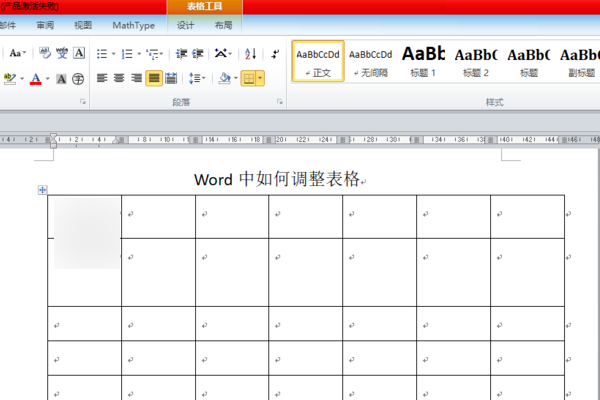Apply the 标题 2 style
The width and height of the screenshot is (600, 400).
pyautogui.click(x=476, y=61)
